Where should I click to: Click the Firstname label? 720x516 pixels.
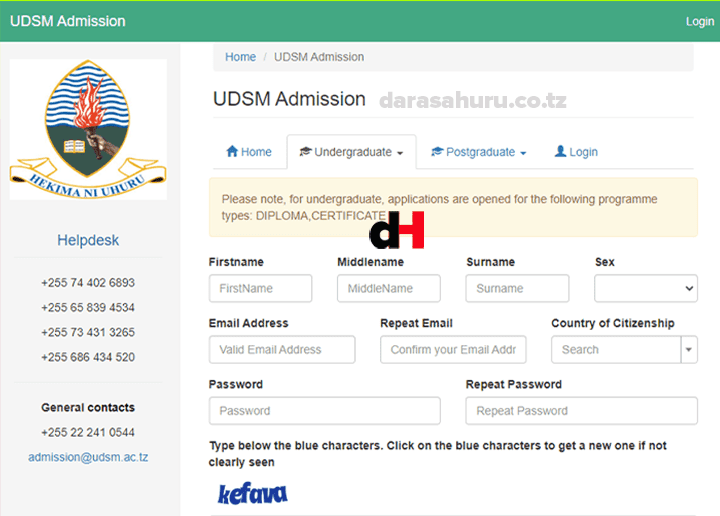[x=236, y=262]
